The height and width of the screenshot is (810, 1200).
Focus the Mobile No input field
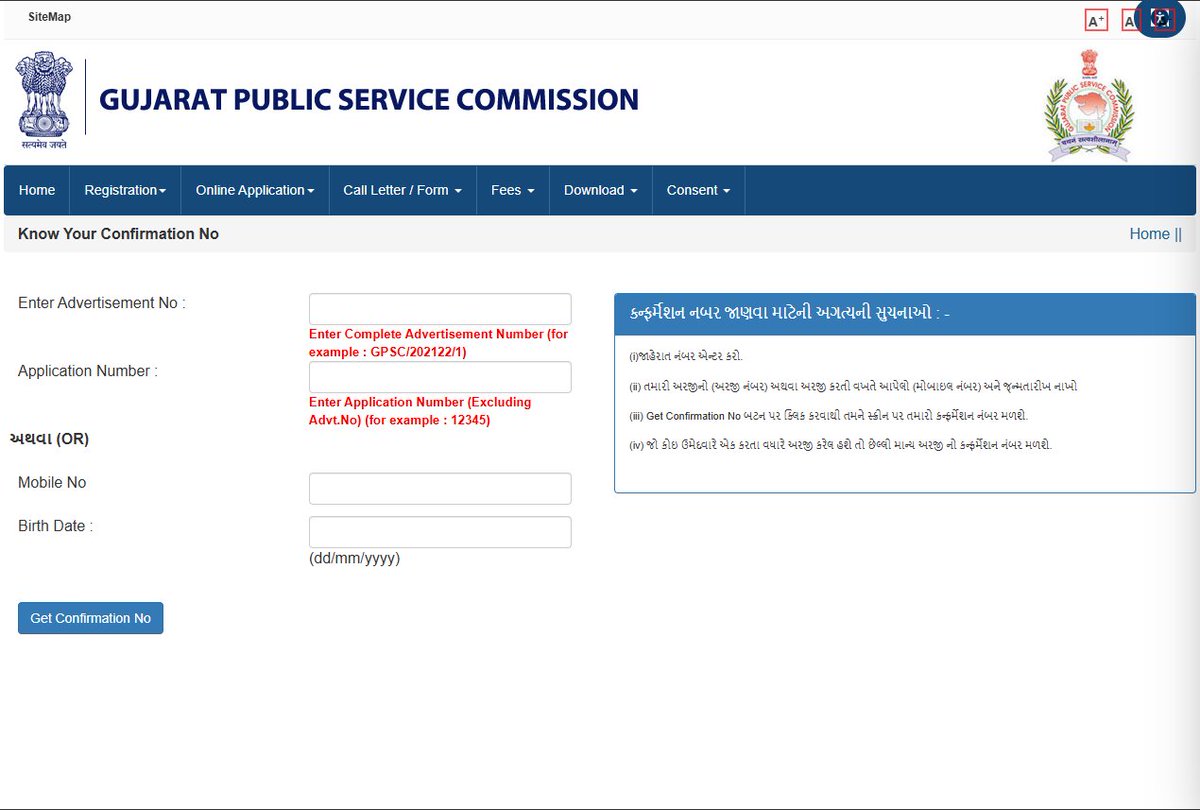click(x=440, y=489)
